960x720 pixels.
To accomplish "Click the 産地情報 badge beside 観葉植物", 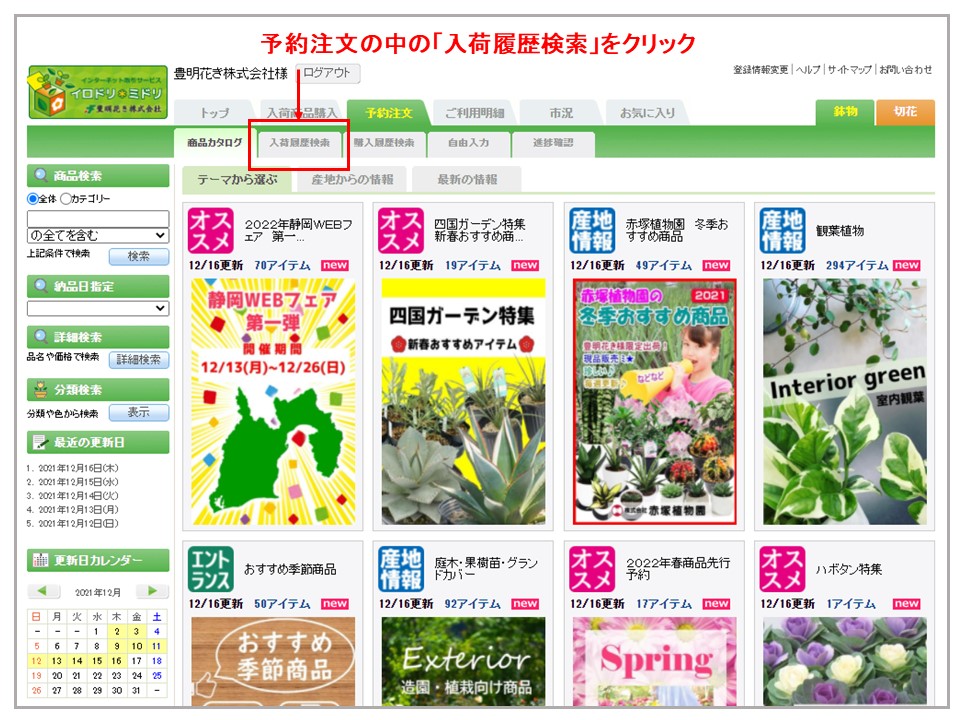I will point(782,231).
